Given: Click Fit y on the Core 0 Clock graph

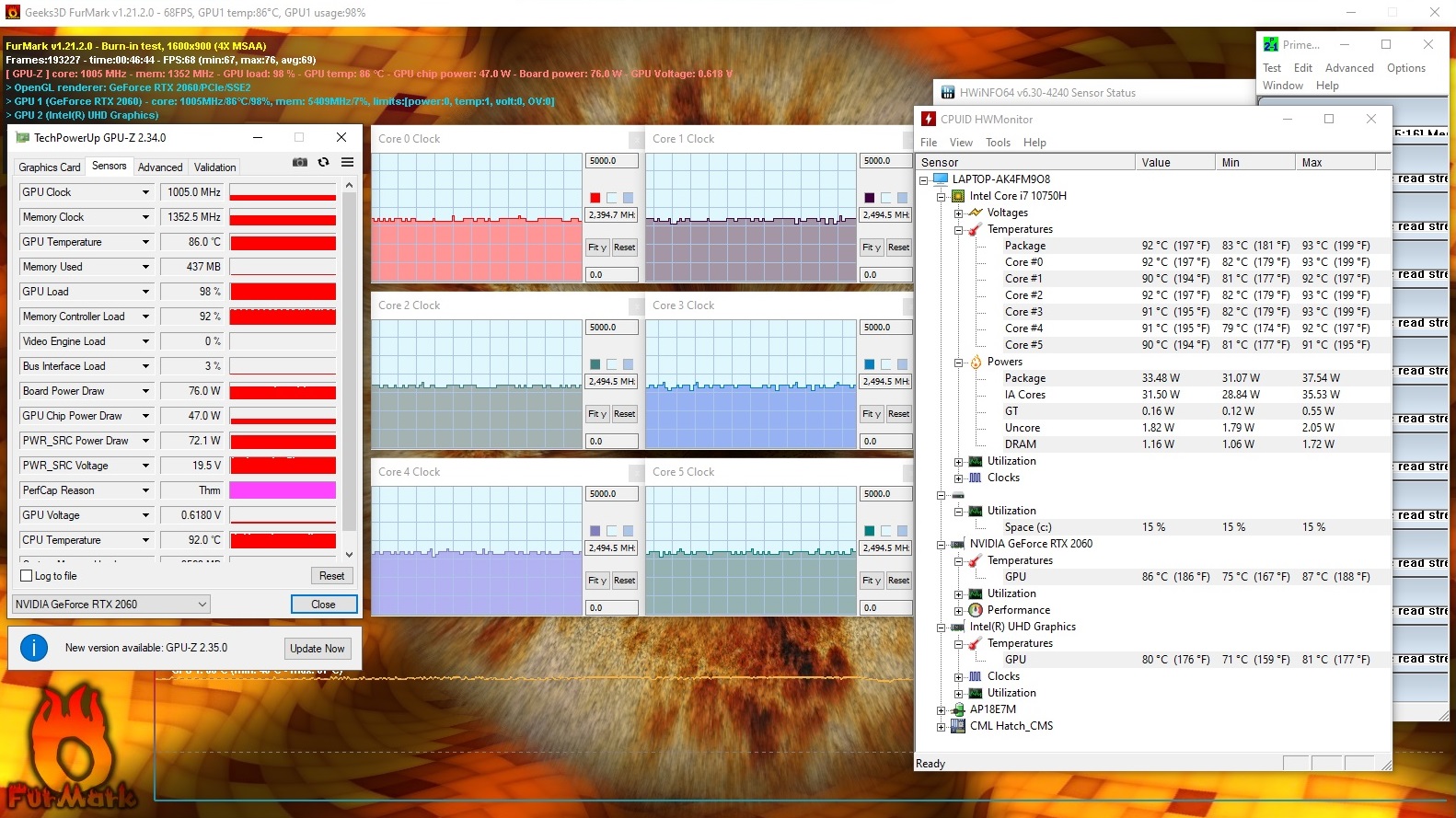Looking at the screenshot, I should (x=597, y=248).
